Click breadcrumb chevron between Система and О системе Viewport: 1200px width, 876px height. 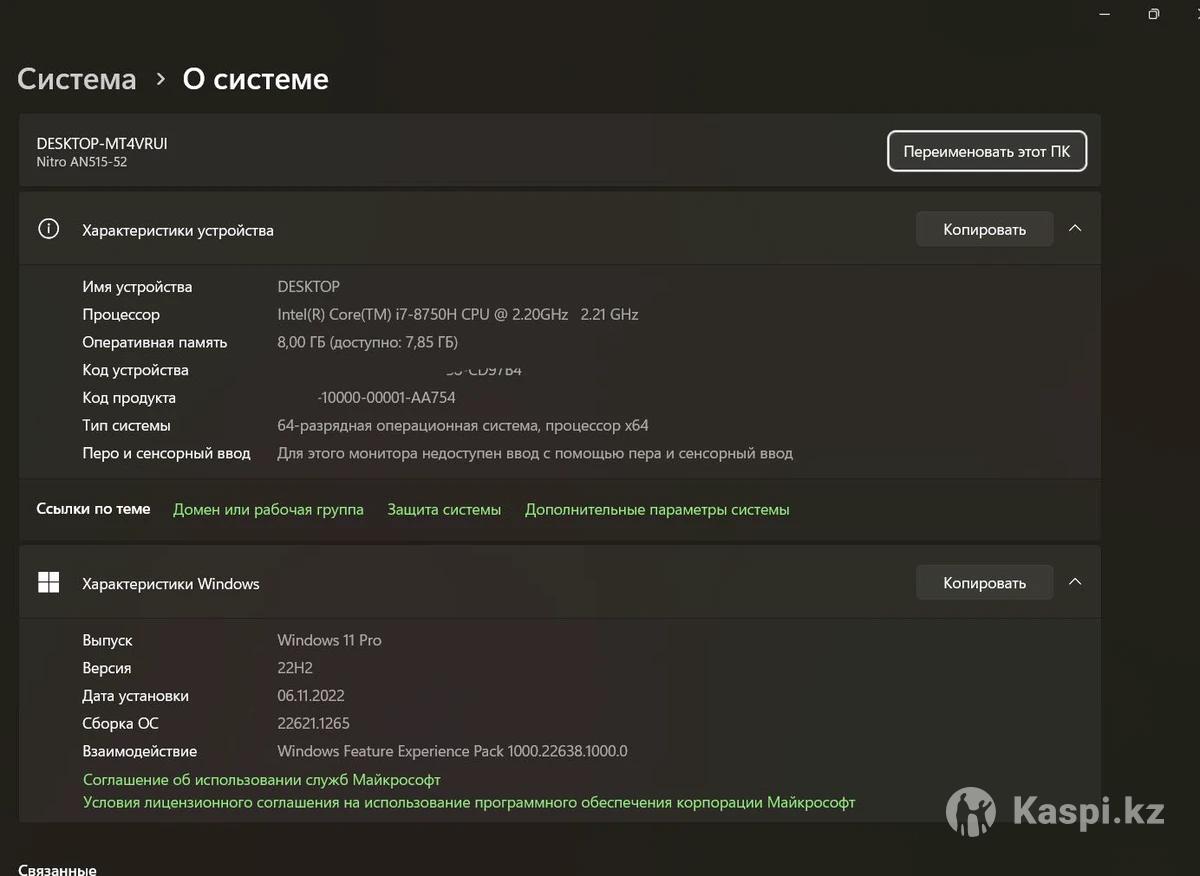160,80
